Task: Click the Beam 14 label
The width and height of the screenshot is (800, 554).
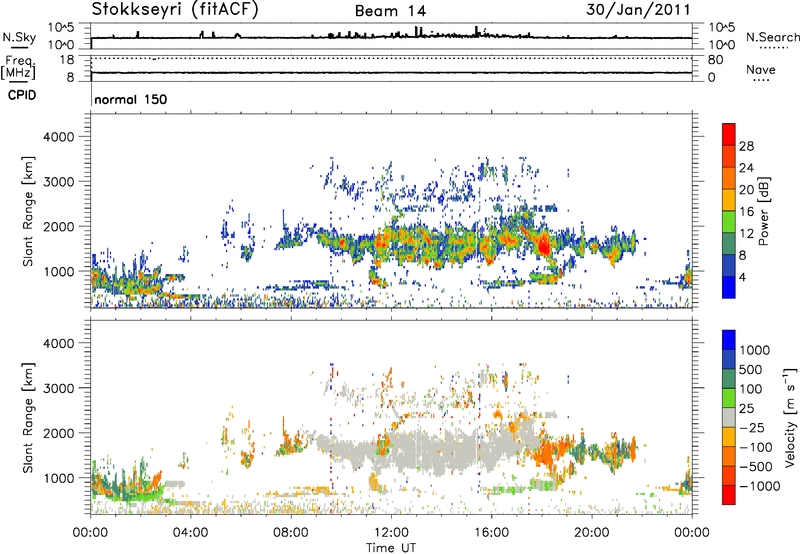Action: point(390,11)
